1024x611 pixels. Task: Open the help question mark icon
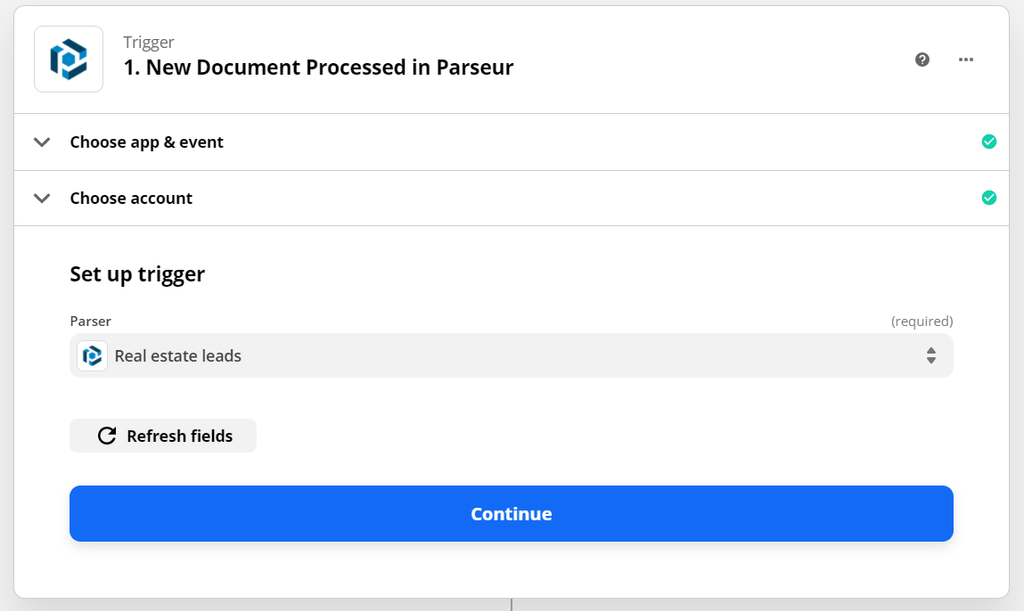pyautogui.click(x=921, y=60)
